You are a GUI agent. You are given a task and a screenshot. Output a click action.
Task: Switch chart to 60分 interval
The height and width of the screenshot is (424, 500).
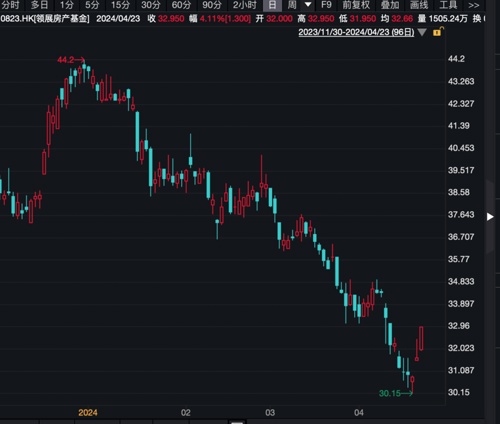181,5
